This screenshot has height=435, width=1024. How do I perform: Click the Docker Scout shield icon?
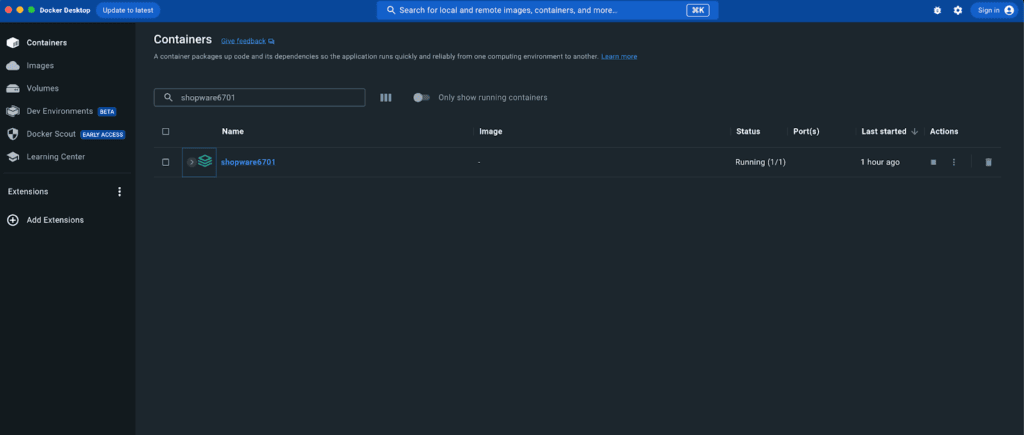point(12,134)
